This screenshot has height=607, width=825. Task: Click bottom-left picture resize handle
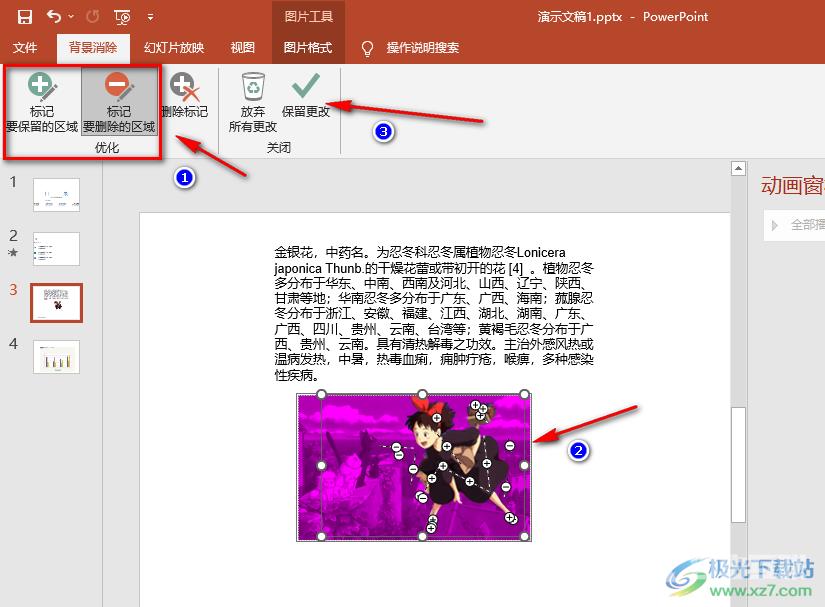click(x=321, y=537)
